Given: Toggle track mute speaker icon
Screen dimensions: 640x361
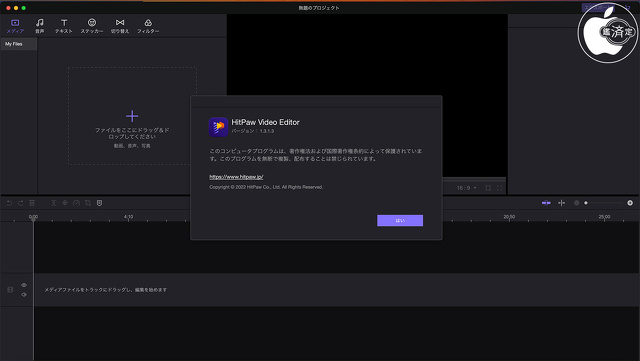Looking at the screenshot, I should [24, 294].
